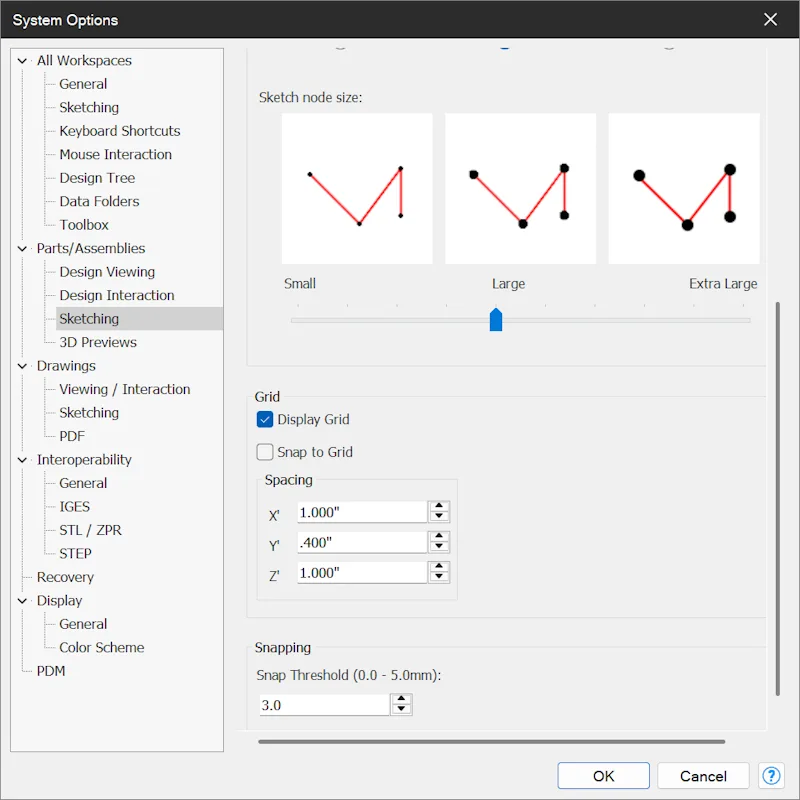Open 3D Previews settings
The image size is (800, 800).
(98, 342)
